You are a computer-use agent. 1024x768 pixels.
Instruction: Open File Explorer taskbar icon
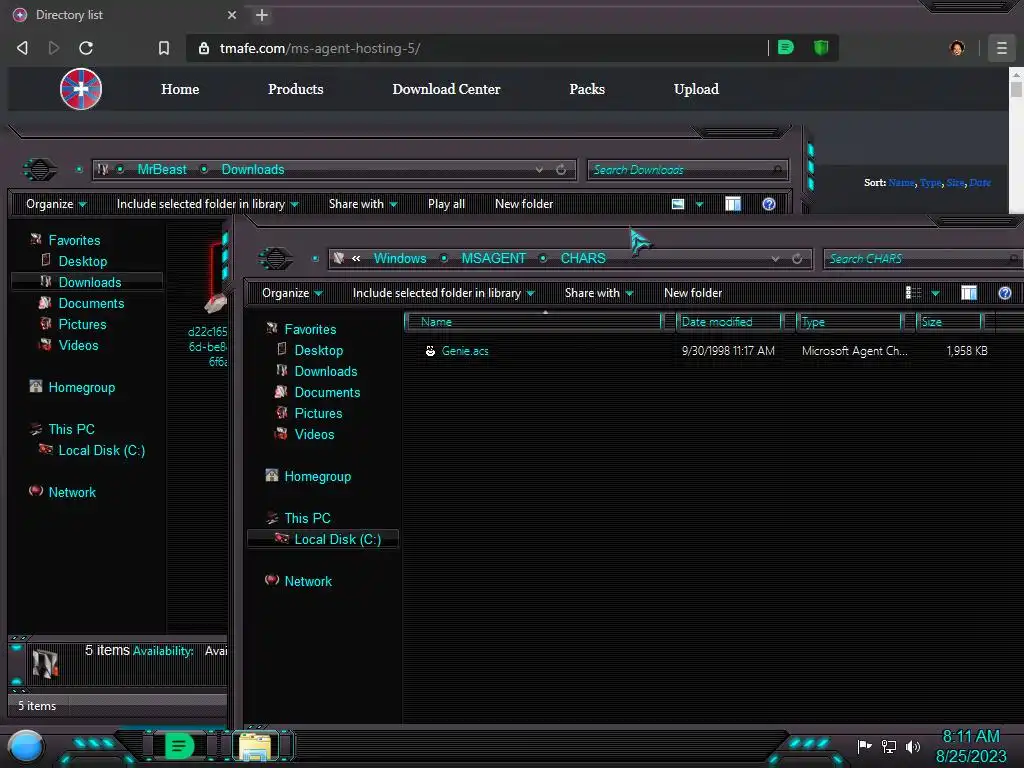(255, 746)
